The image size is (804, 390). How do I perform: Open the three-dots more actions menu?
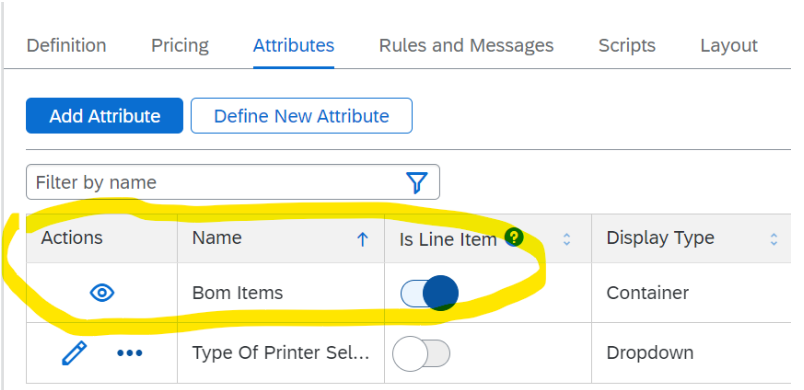click(130, 353)
